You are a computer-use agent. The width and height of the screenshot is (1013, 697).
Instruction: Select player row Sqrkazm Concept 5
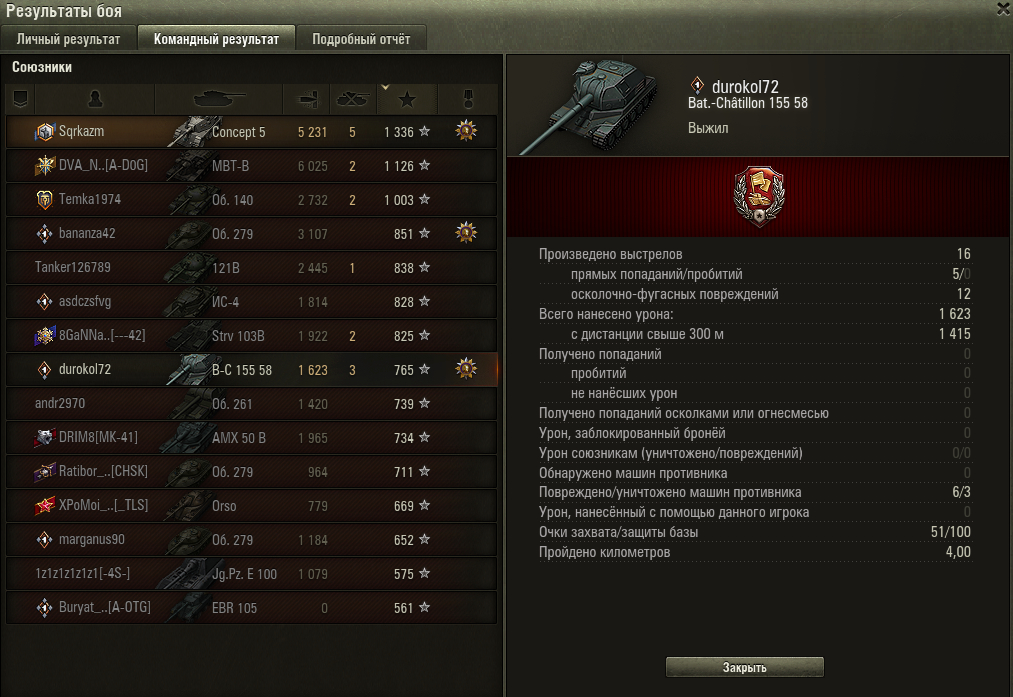pos(252,132)
